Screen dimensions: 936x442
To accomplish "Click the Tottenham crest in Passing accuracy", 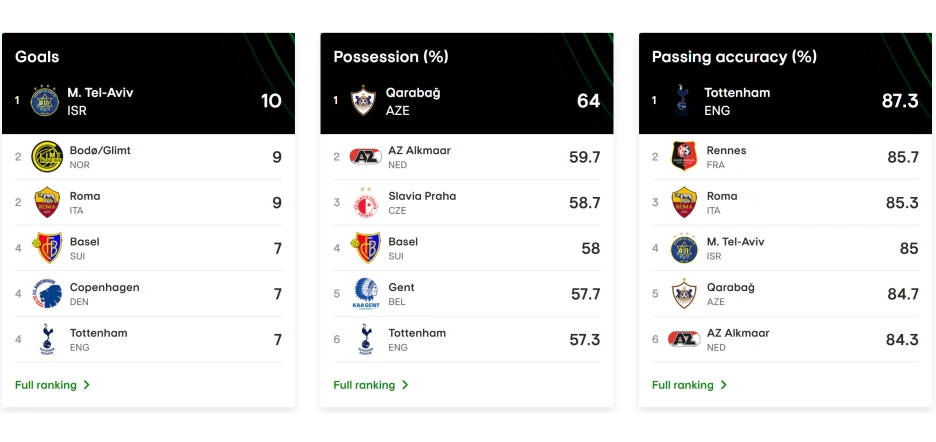I will pyautogui.click(x=682, y=101).
